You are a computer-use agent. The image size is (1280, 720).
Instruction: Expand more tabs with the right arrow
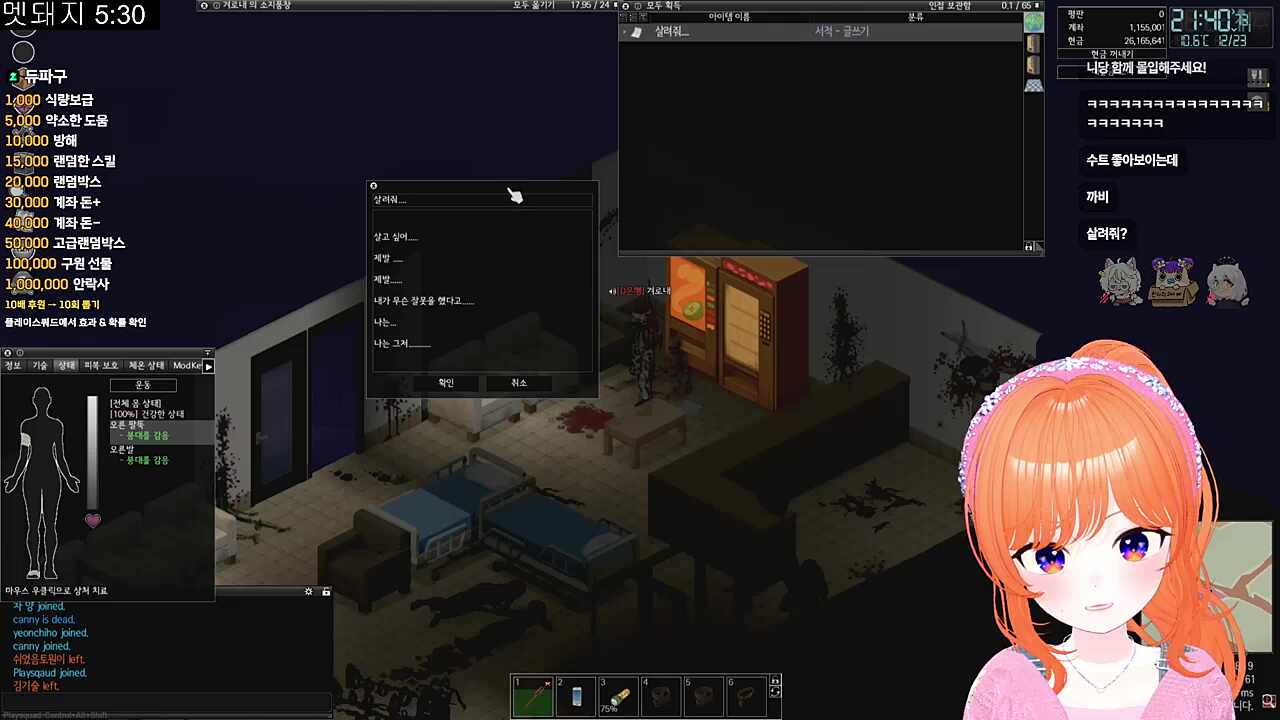(208, 366)
